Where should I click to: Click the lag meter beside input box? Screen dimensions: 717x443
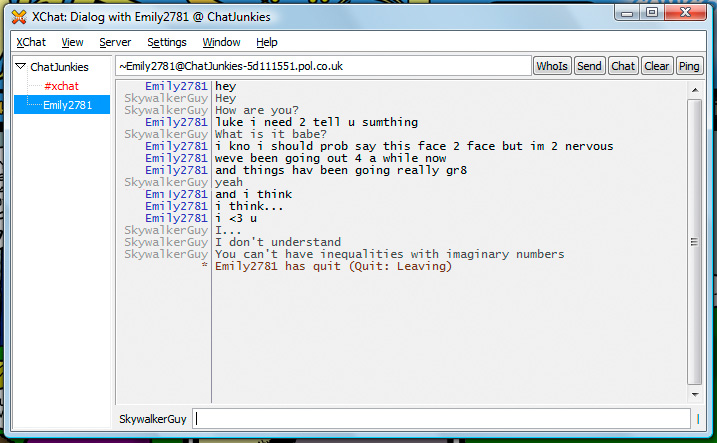(x=698, y=418)
